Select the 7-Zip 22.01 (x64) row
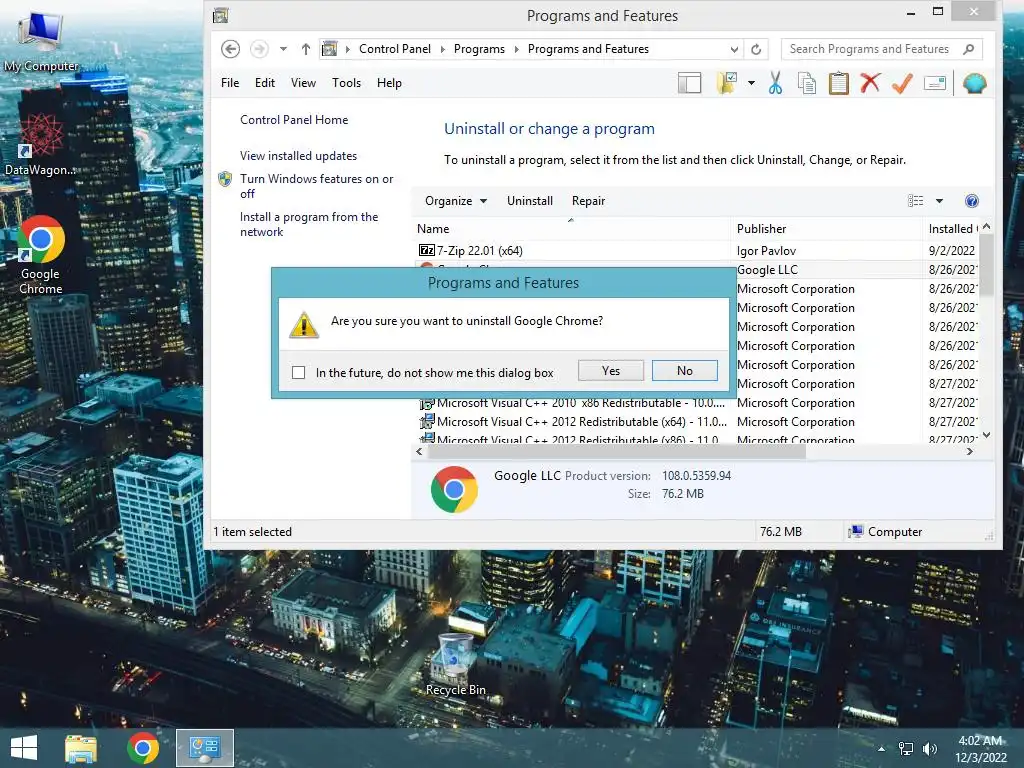Screen dimensions: 1024x768 [x=696, y=251]
